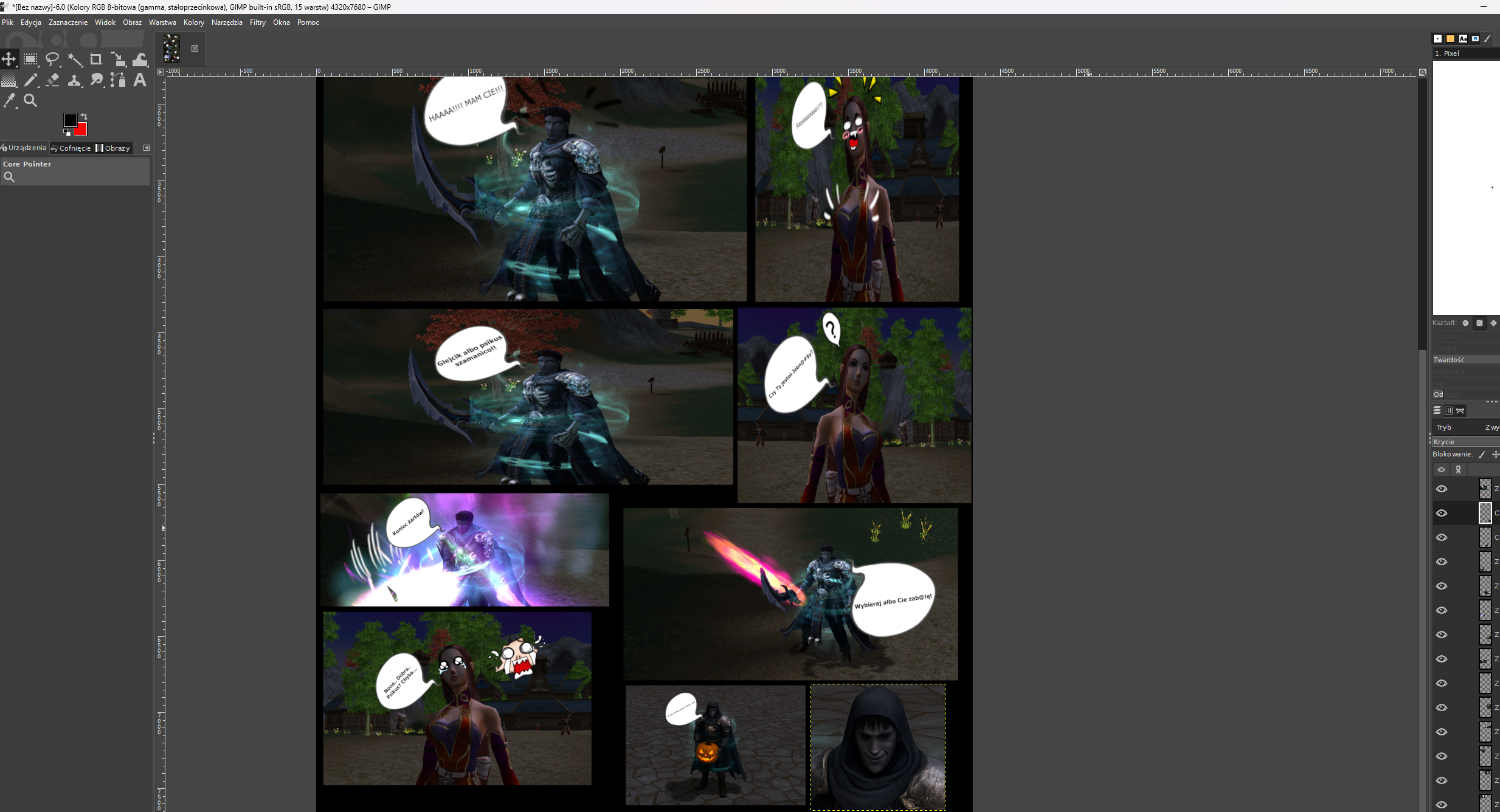This screenshot has height=812, width=1500.
Task: Swap foreground and background colors
Action: point(84,116)
